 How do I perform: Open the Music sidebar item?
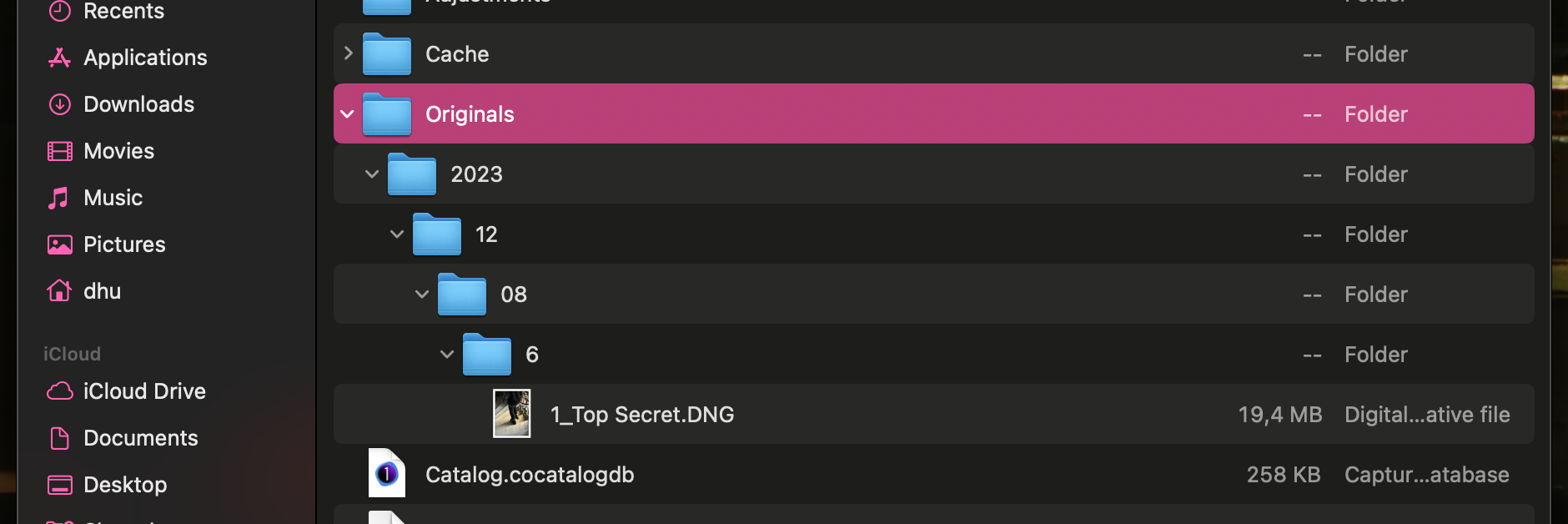[x=113, y=198]
